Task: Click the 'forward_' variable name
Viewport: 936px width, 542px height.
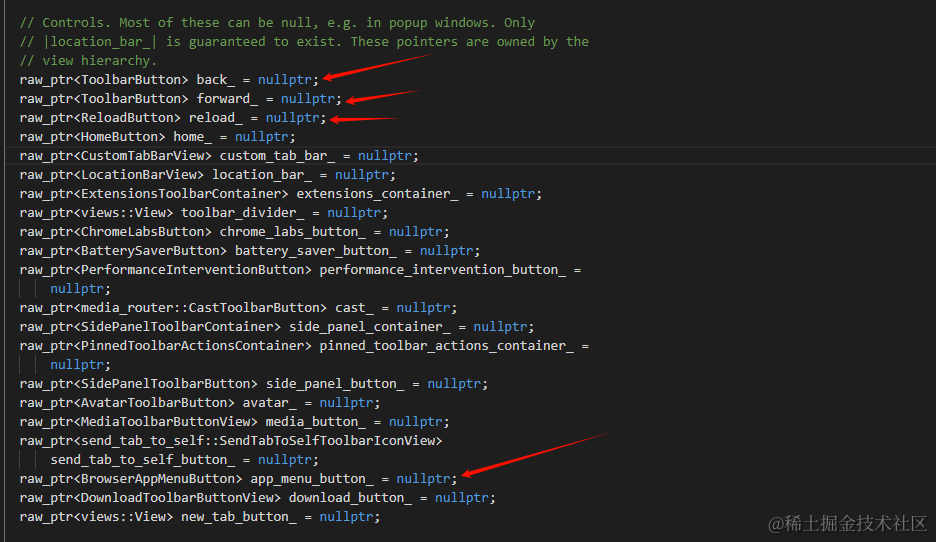Action: click(227, 98)
